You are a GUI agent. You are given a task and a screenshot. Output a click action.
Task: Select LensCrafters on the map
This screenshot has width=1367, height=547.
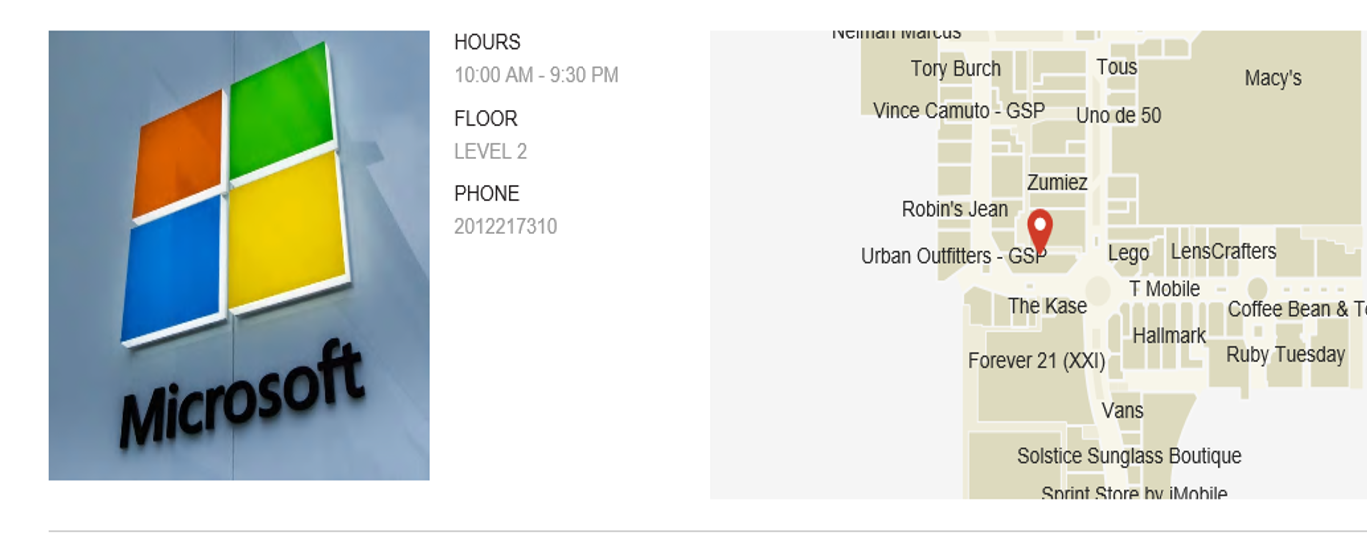(1223, 252)
